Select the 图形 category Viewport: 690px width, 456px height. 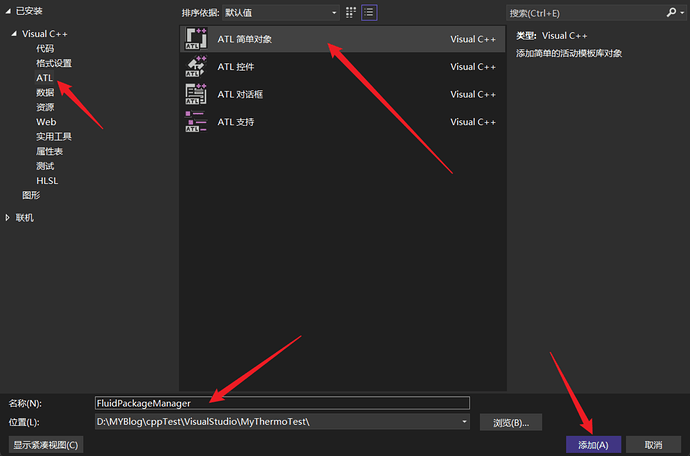31,195
